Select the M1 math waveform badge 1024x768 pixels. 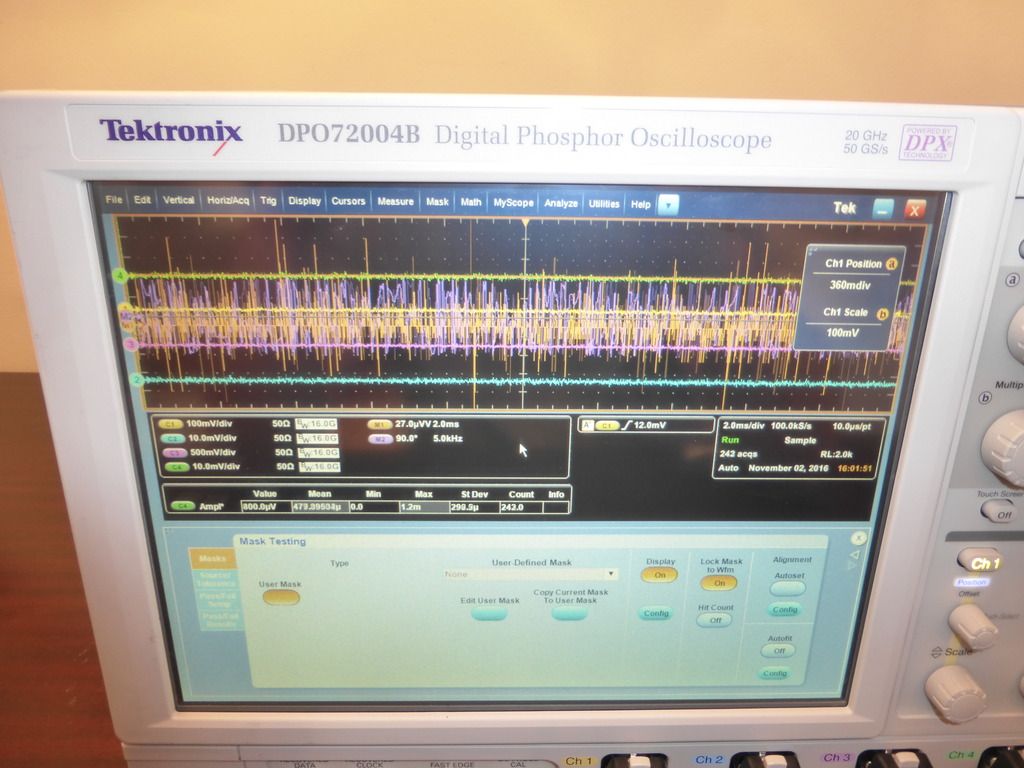[x=379, y=424]
